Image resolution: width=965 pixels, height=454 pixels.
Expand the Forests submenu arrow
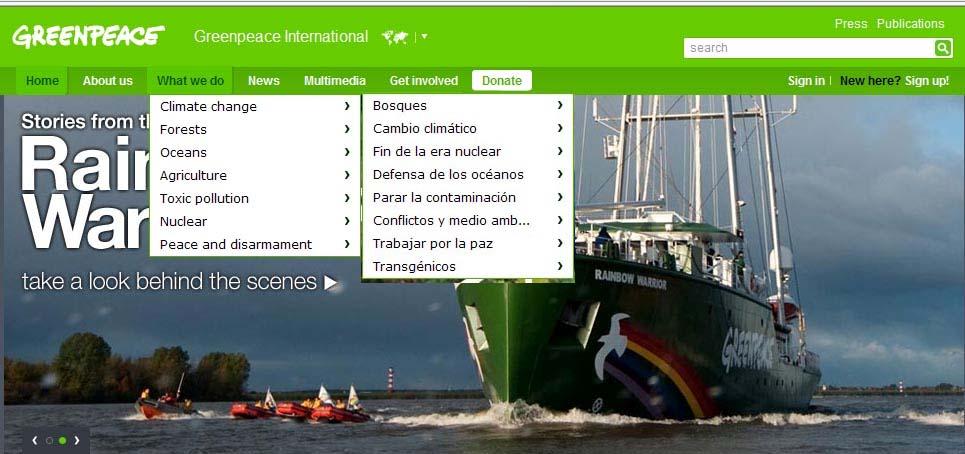pyautogui.click(x=347, y=129)
